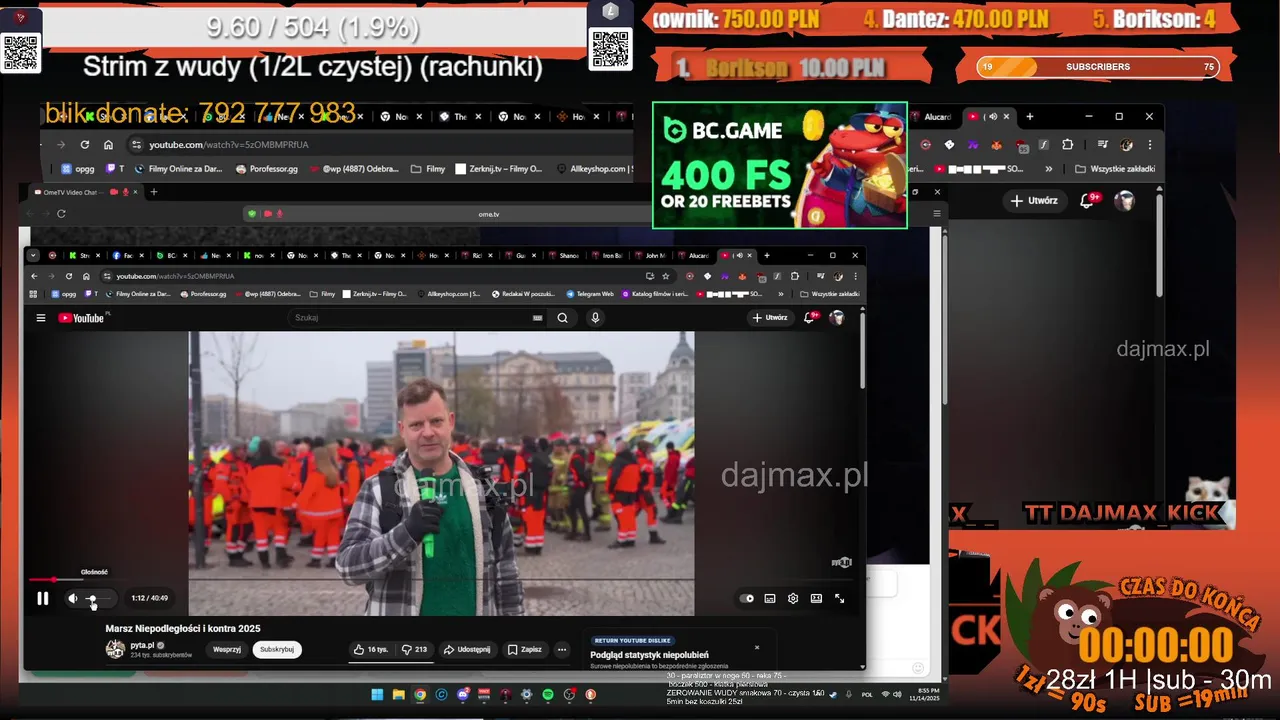
Task: Close the Return YouTube Dislike popup
Action: (757, 647)
